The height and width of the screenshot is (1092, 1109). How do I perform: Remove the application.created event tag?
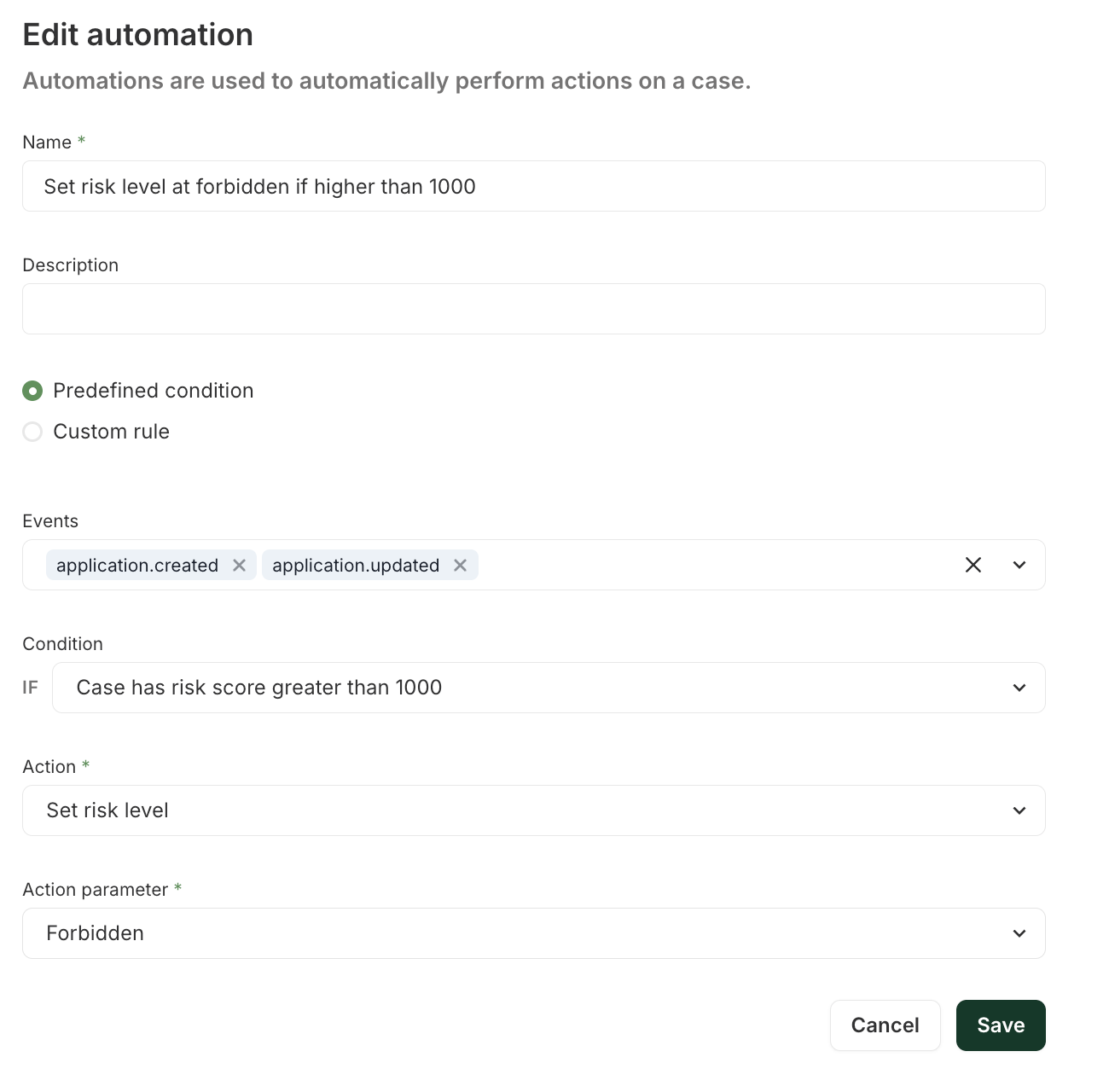[x=239, y=566]
